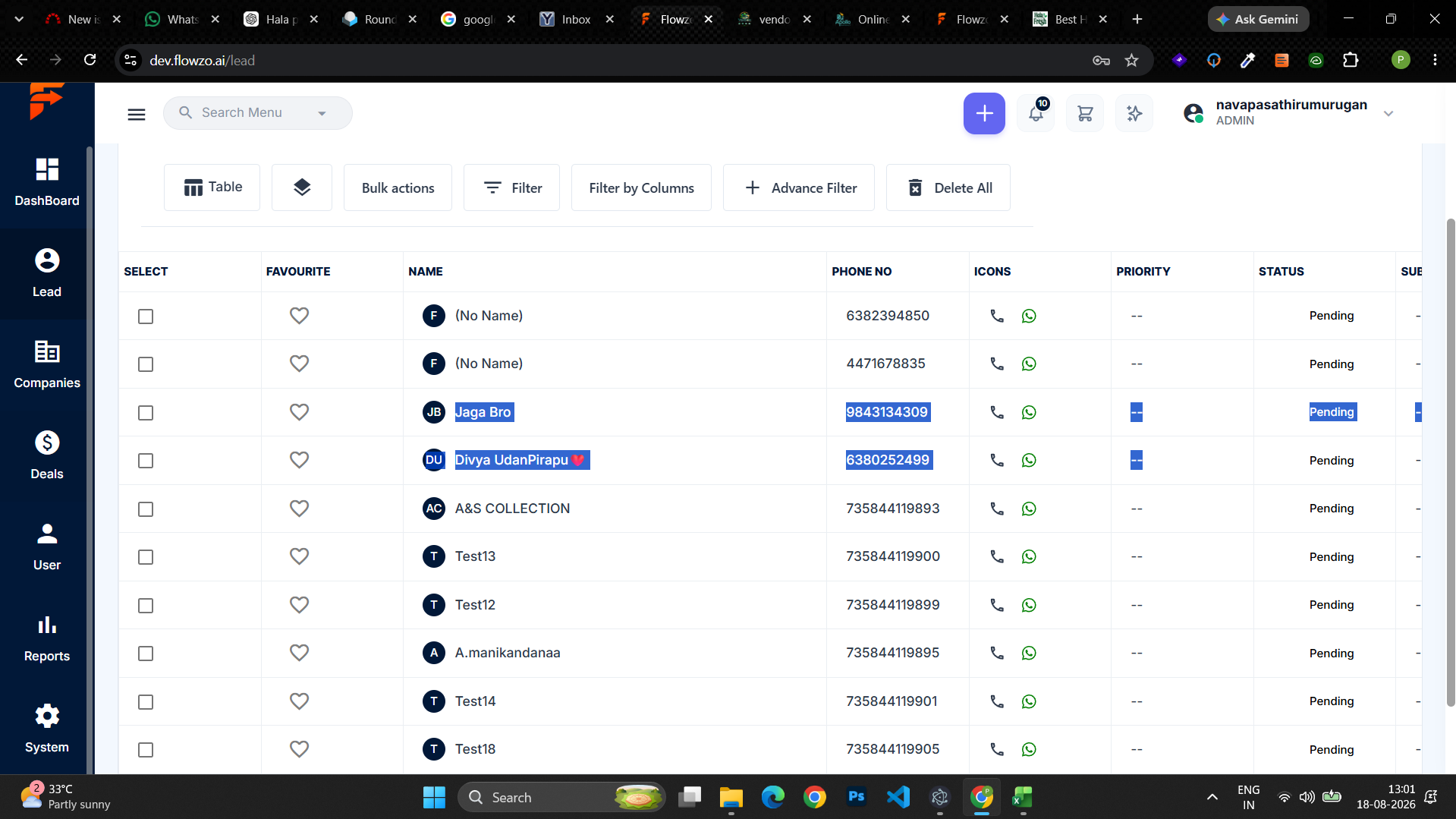The width and height of the screenshot is (1456, 819).
Task: Click page vertical scrollbar
Action: (x=1451, y=463)
